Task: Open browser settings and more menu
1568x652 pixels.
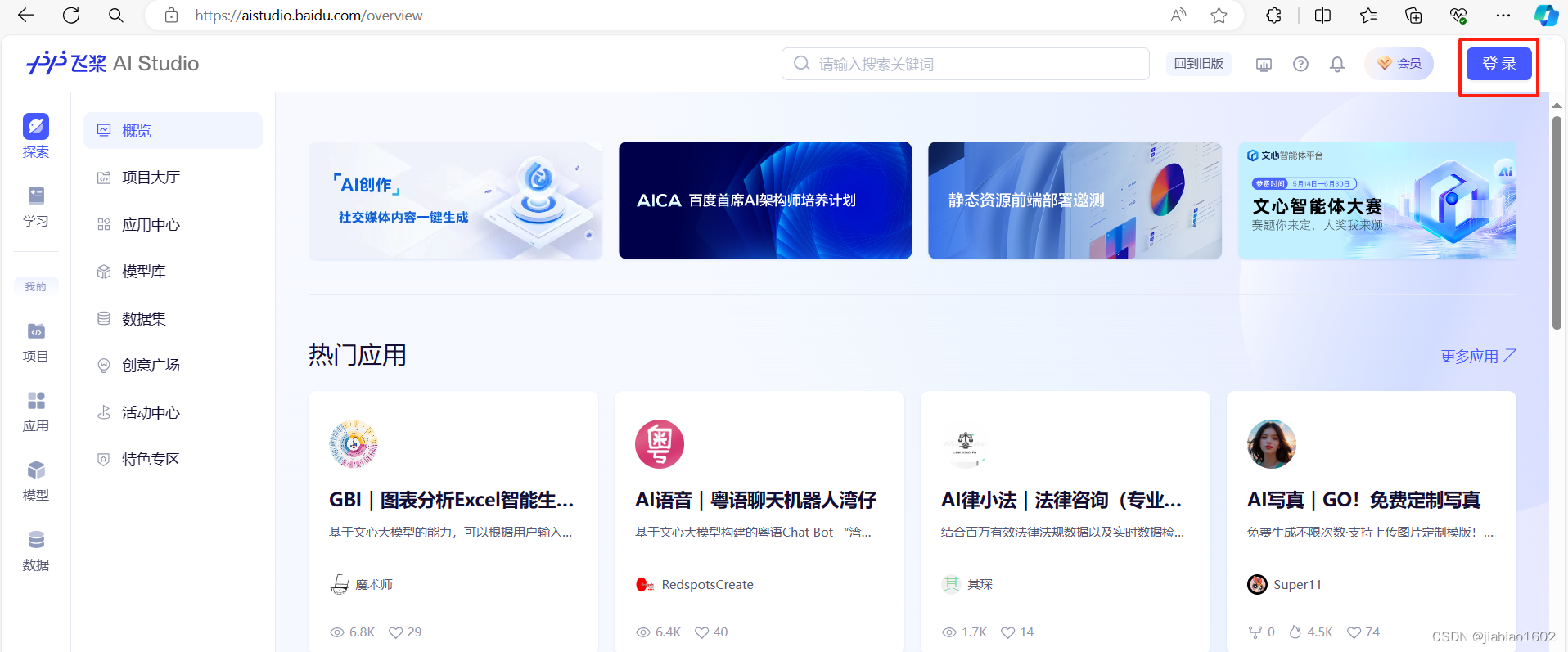Action: coord(1503,16)
